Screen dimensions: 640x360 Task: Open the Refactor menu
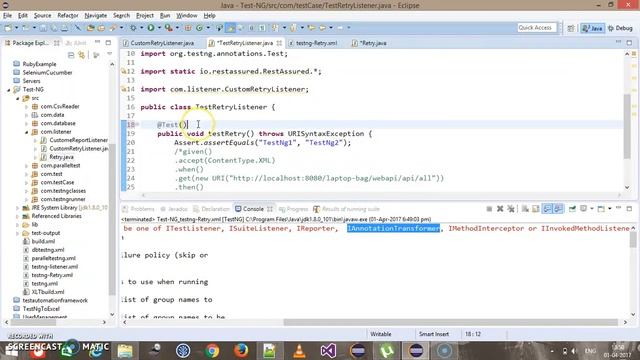[68, 16]
